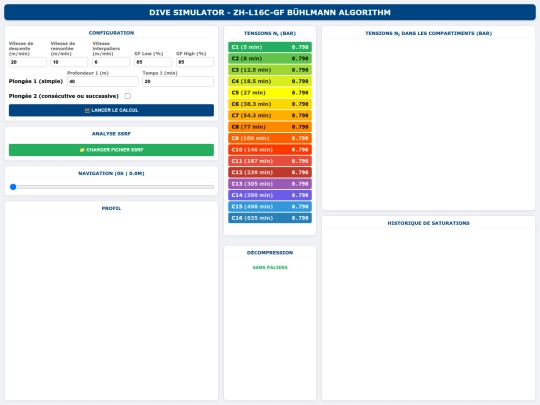The width and height of the screenshot is (540, 405).
Task: Click the calculator icon on LANCER LE CALCUL
Action: tap(87, 110)
